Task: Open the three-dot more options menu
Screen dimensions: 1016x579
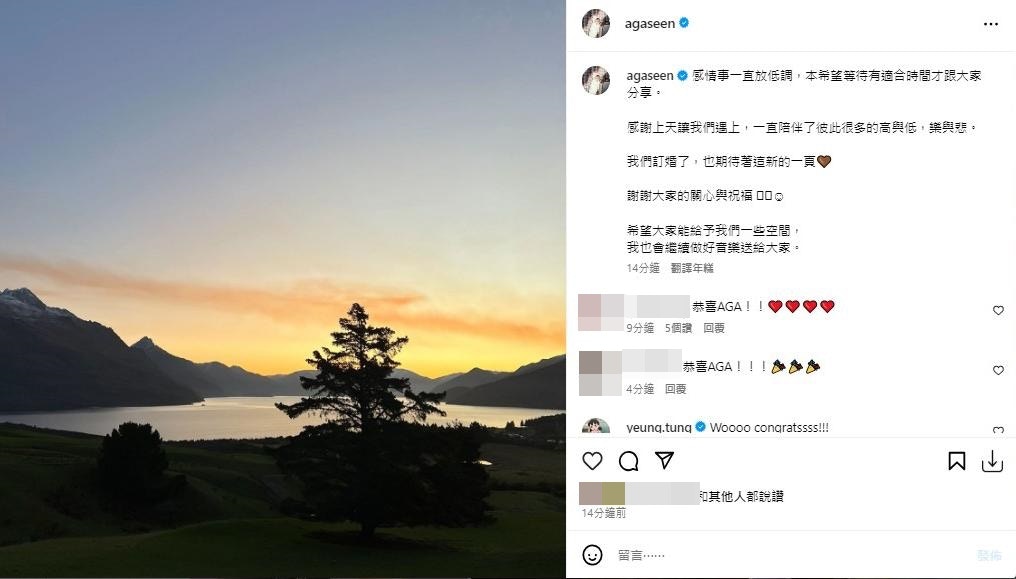Action: [991, 24]
